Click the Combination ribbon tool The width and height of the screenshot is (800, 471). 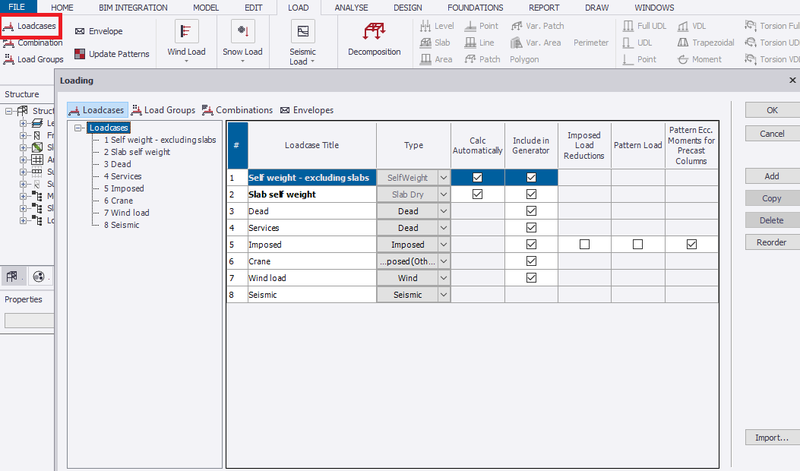tap(33, 43)
